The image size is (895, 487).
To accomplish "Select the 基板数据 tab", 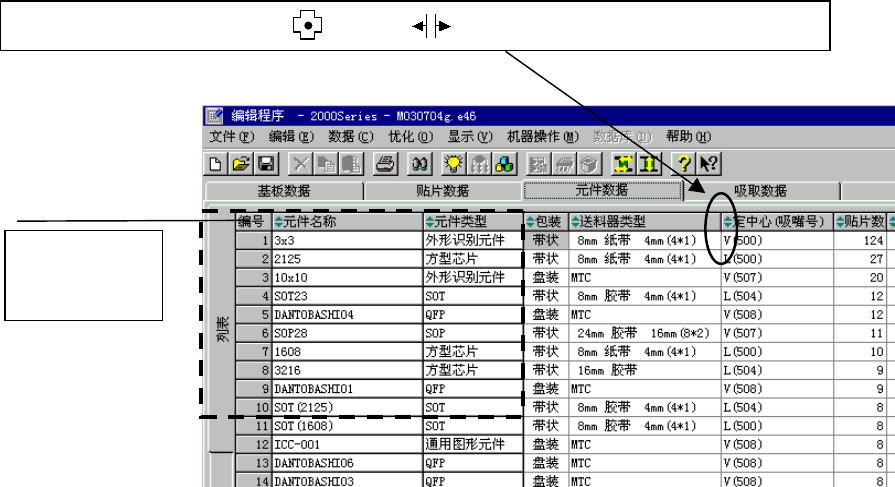I will pyautogui.click(x=284, y=191).
